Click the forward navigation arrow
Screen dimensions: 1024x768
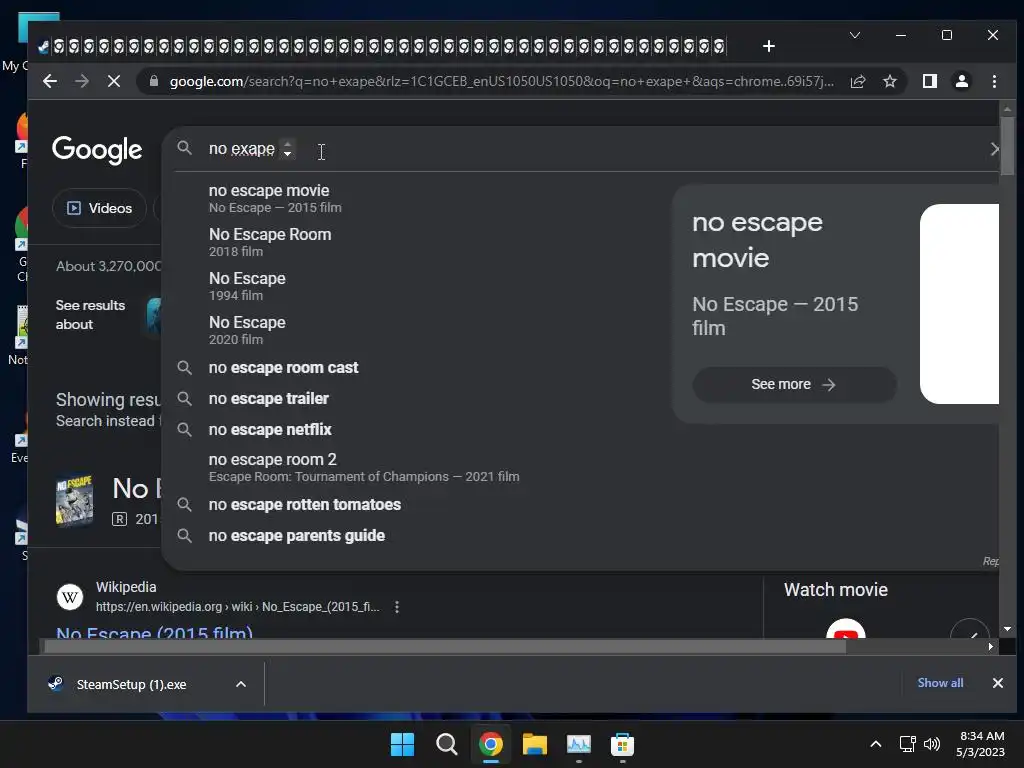coord(82,81)
